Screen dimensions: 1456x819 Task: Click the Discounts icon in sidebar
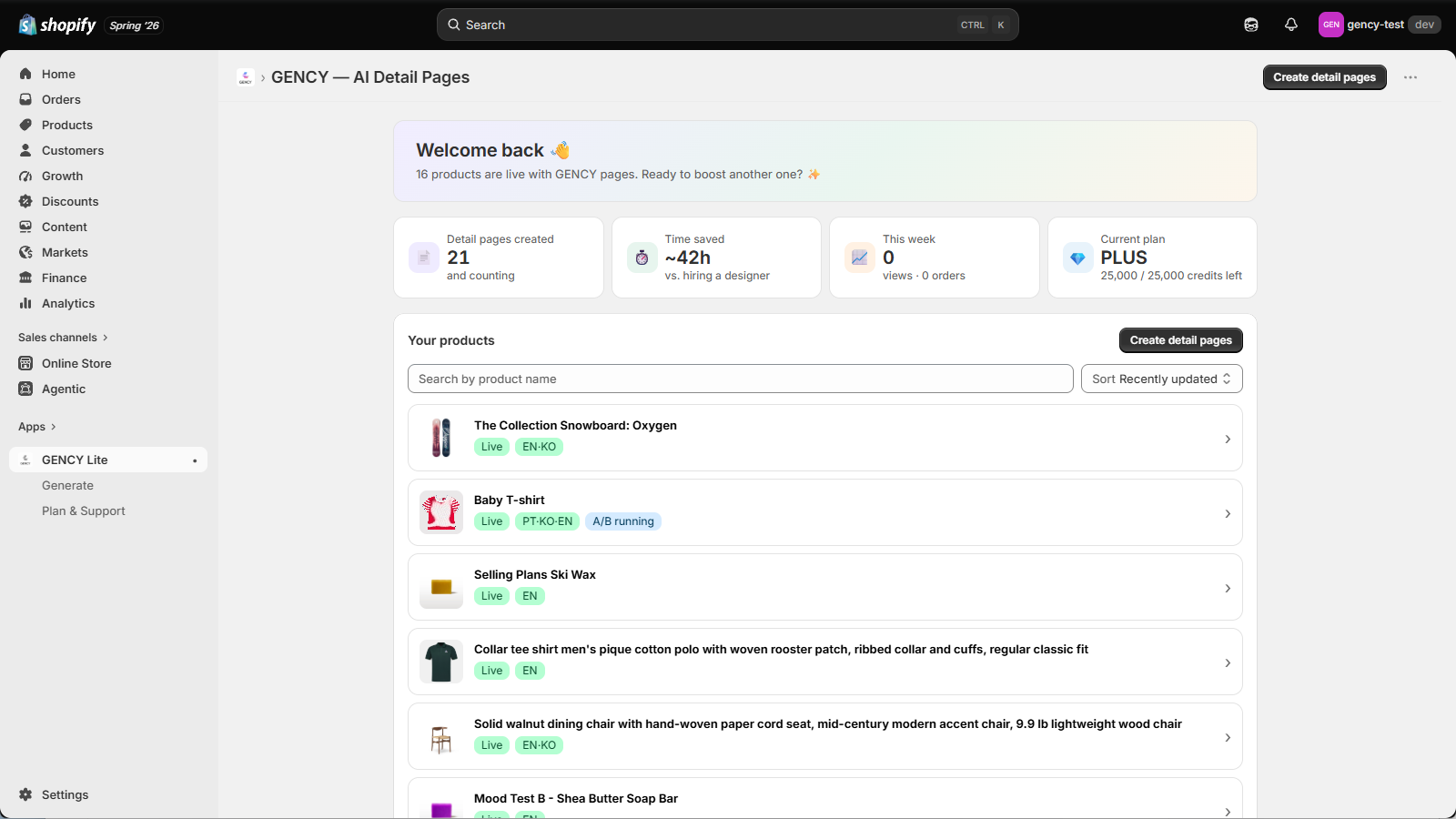coord(25,201)
